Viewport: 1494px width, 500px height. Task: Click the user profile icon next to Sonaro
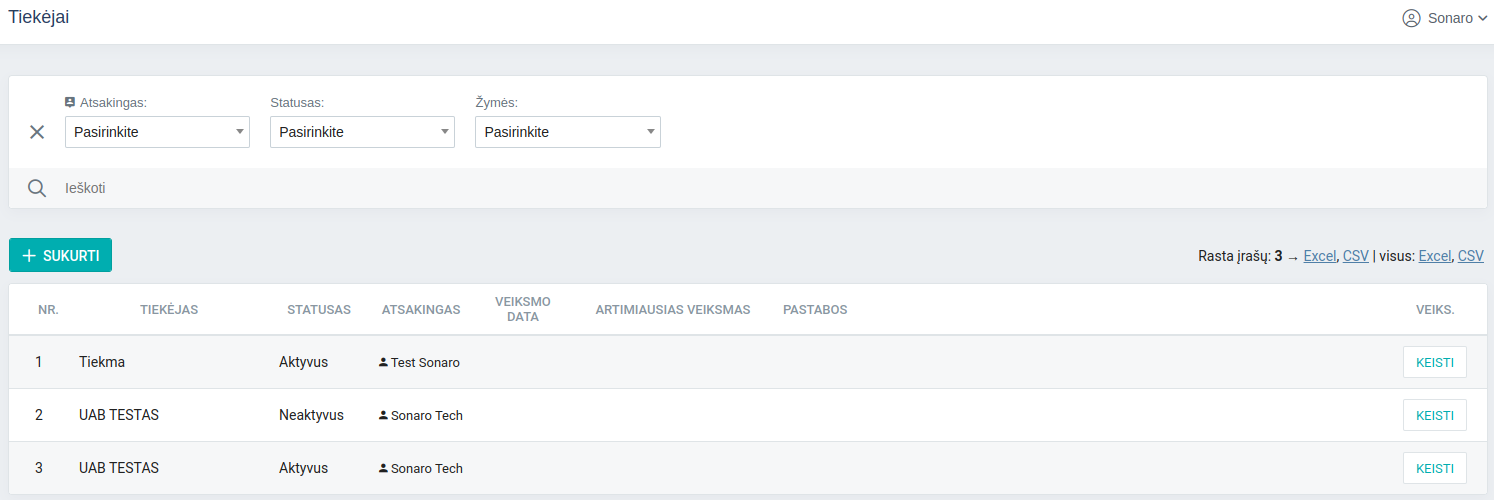[x=1411, y=18]
